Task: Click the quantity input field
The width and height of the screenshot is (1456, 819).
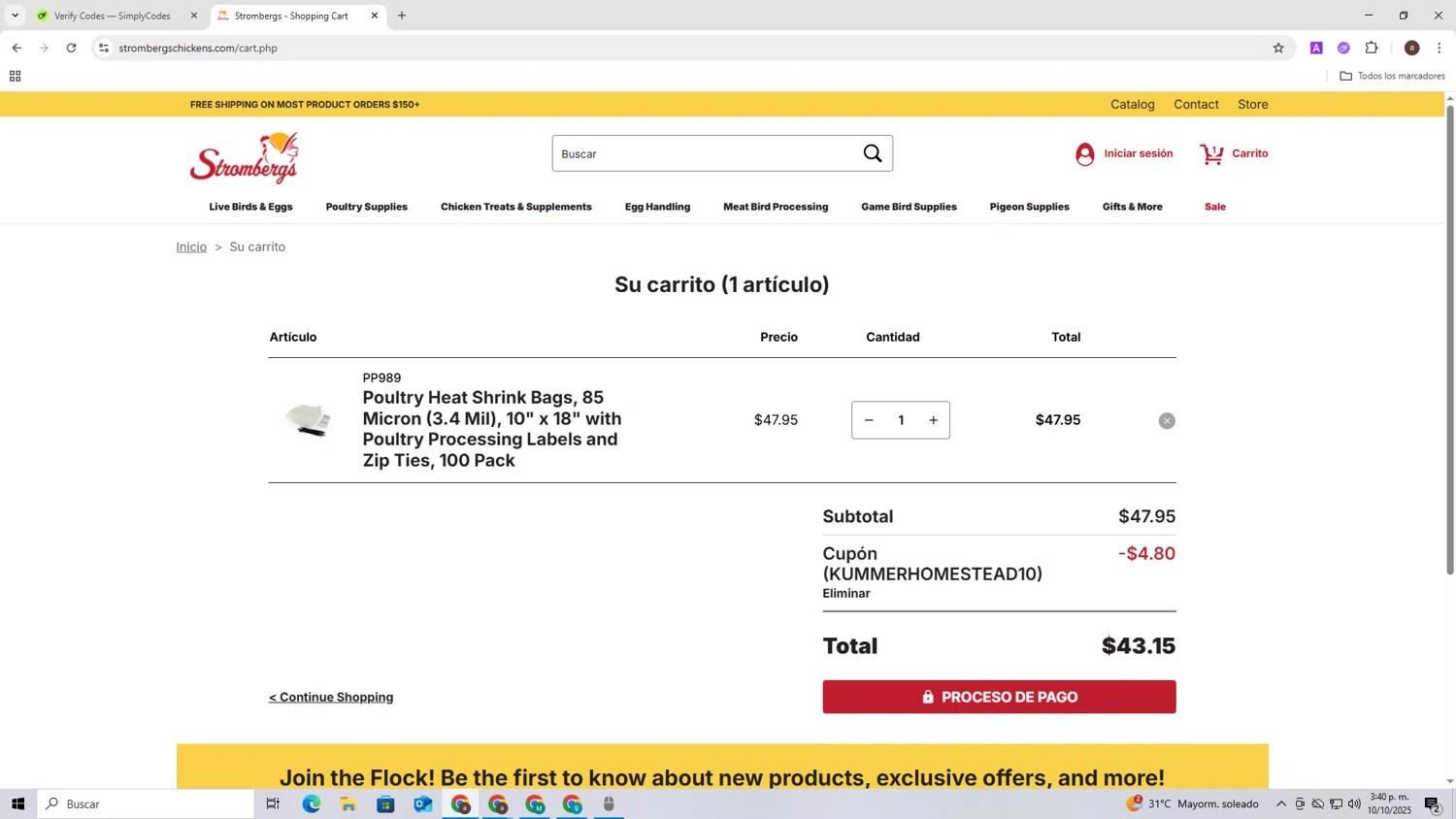Action: pos(901,420)
